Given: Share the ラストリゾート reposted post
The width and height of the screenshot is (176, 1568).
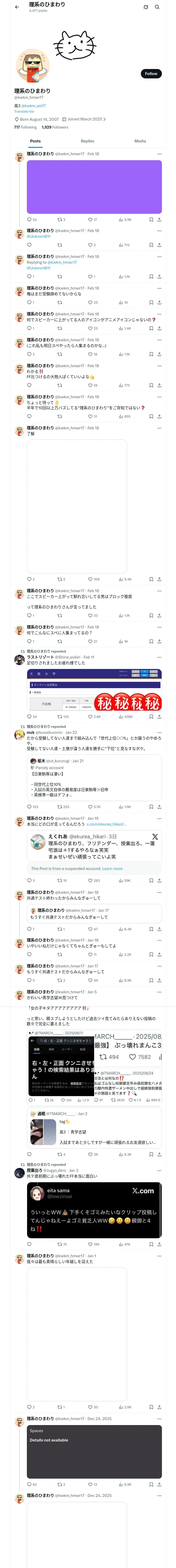Looking at the screenshot, I should [159, 716].
